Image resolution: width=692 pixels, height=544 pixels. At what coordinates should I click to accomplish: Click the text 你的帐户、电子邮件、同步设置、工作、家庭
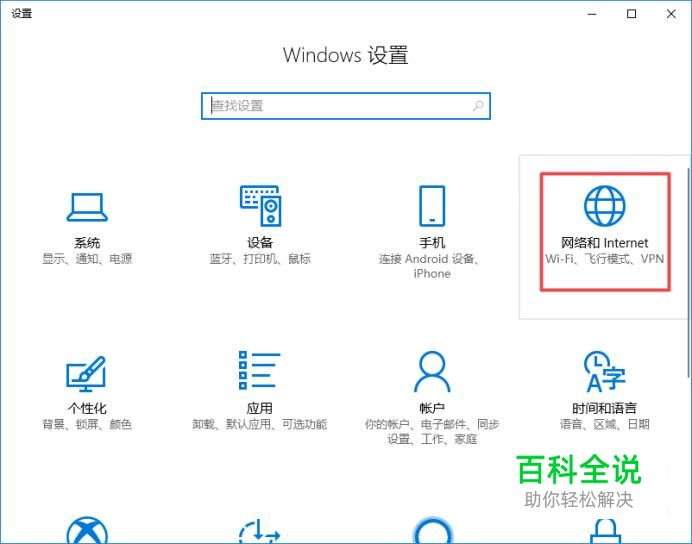(x=432, y=431)
